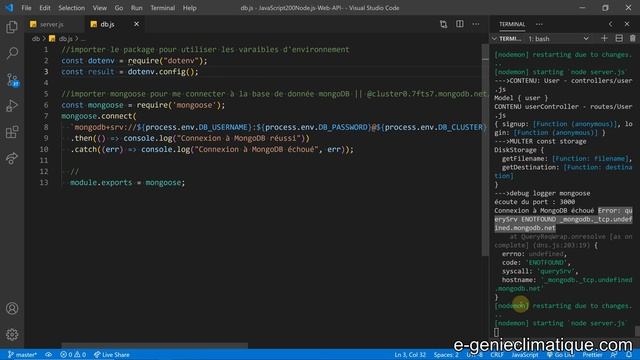The width and height of the screenshot is (640, 360).
Task: Click 'DB_PASSWORD' in connection string
Action: click(x=342, y=127)
